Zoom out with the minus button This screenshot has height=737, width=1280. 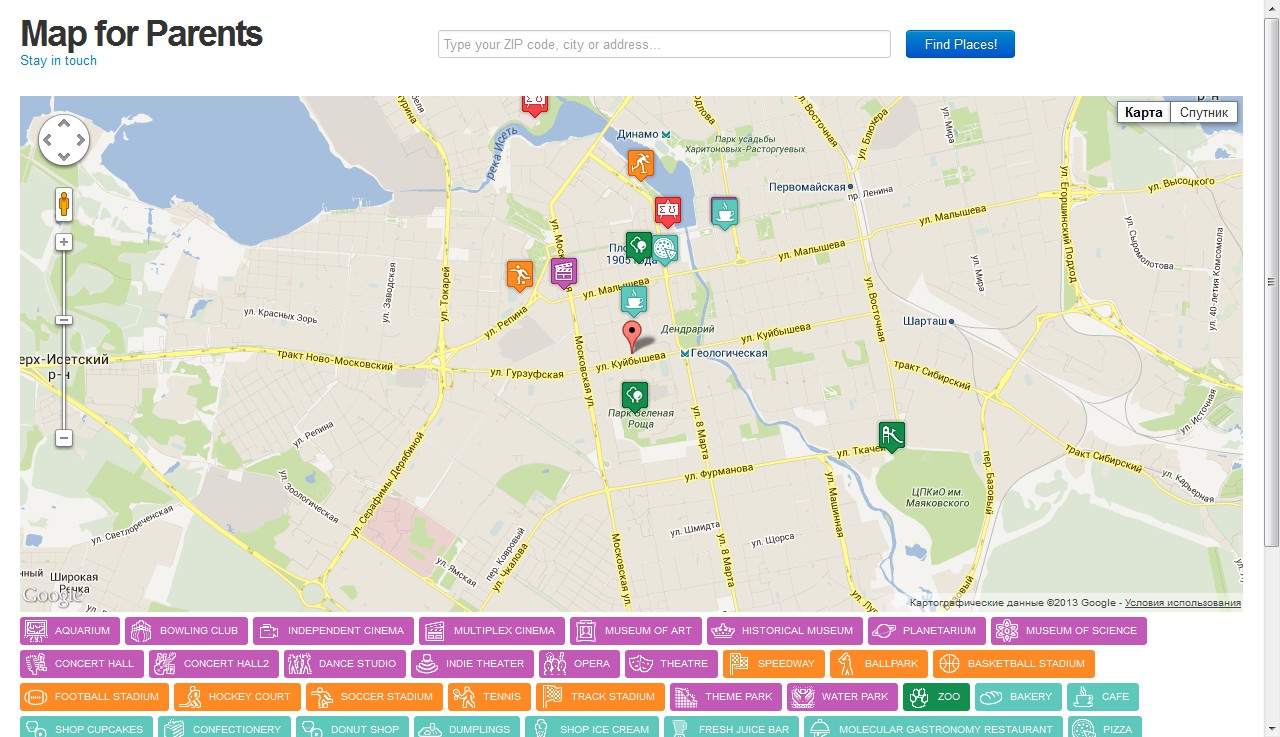coord(64,438)
